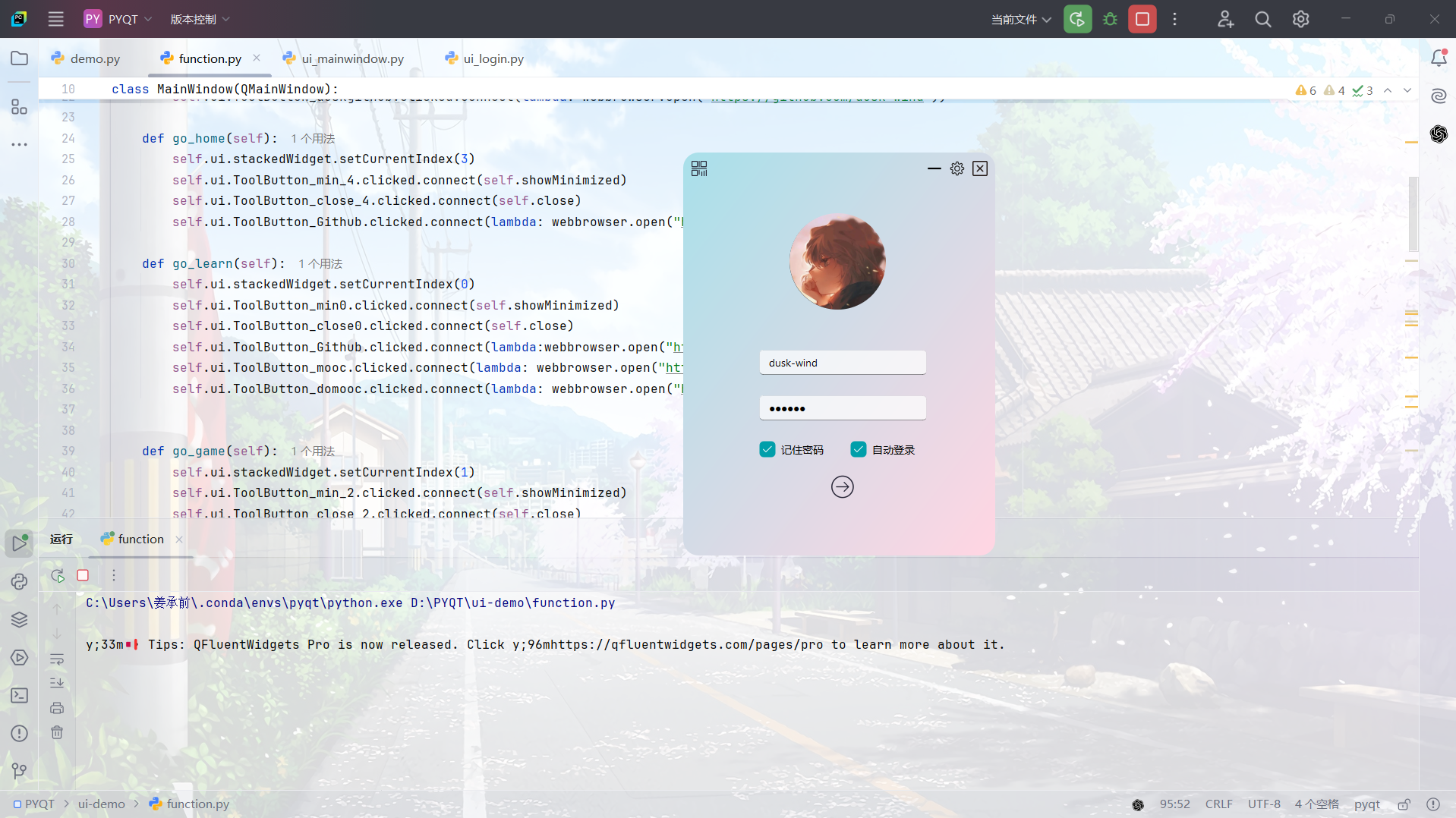This screenshot has width=1456, height=818.
Task: Open the Notifications bell panel
Action: [x=1438, y=58]
